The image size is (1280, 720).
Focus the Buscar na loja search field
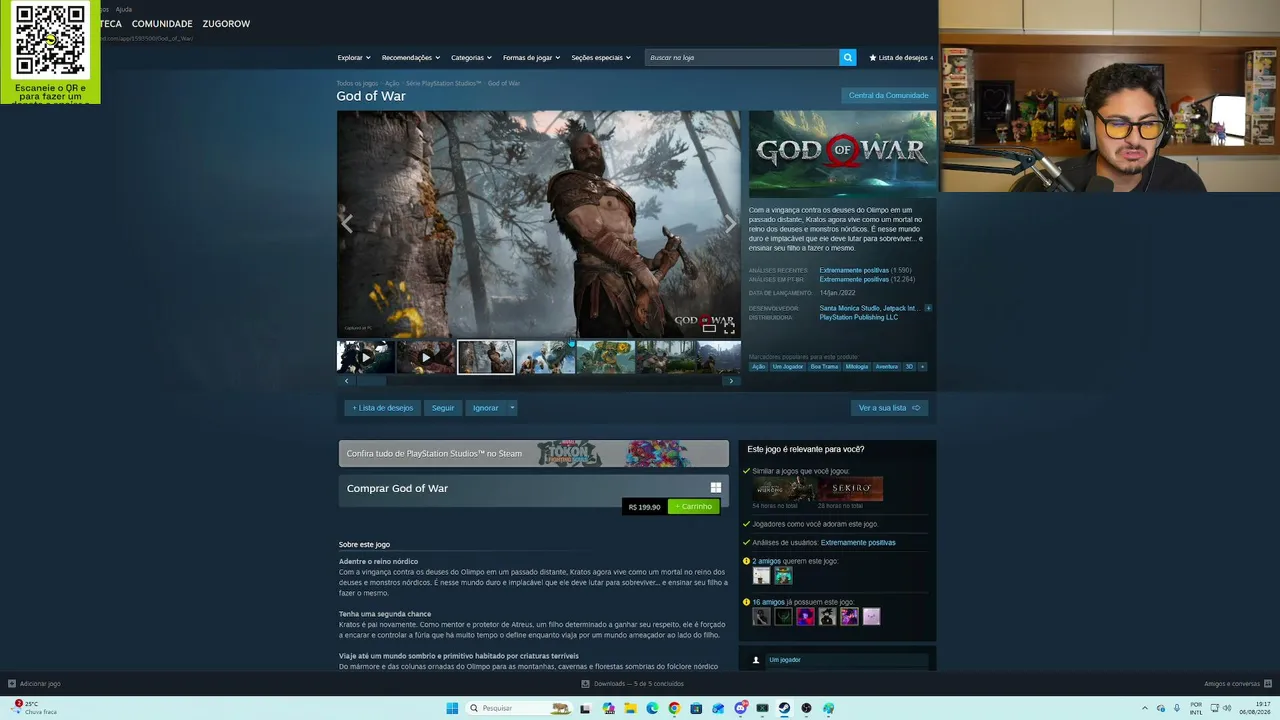[x=742, y=58]
